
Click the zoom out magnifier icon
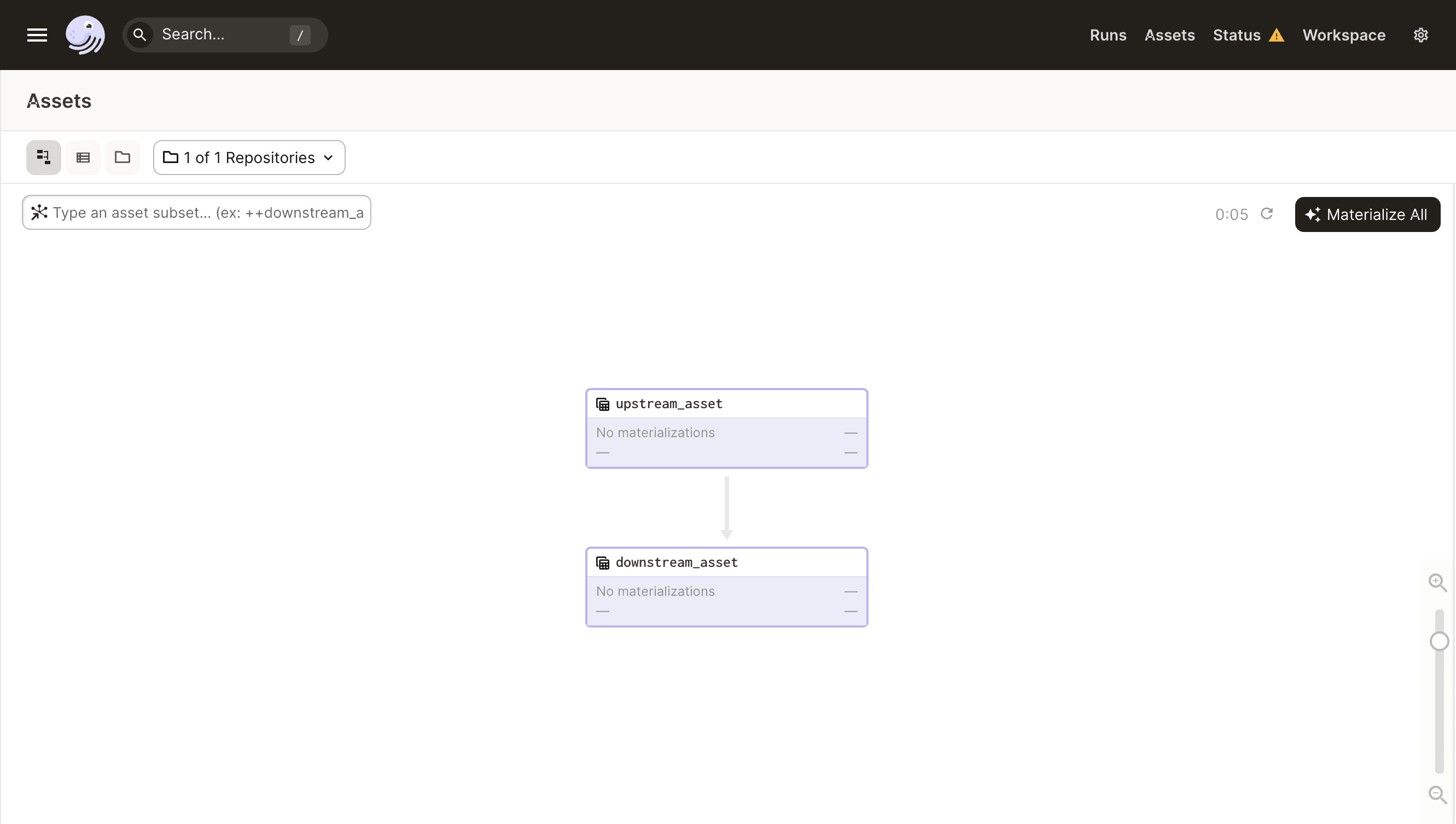point(1437,794)
